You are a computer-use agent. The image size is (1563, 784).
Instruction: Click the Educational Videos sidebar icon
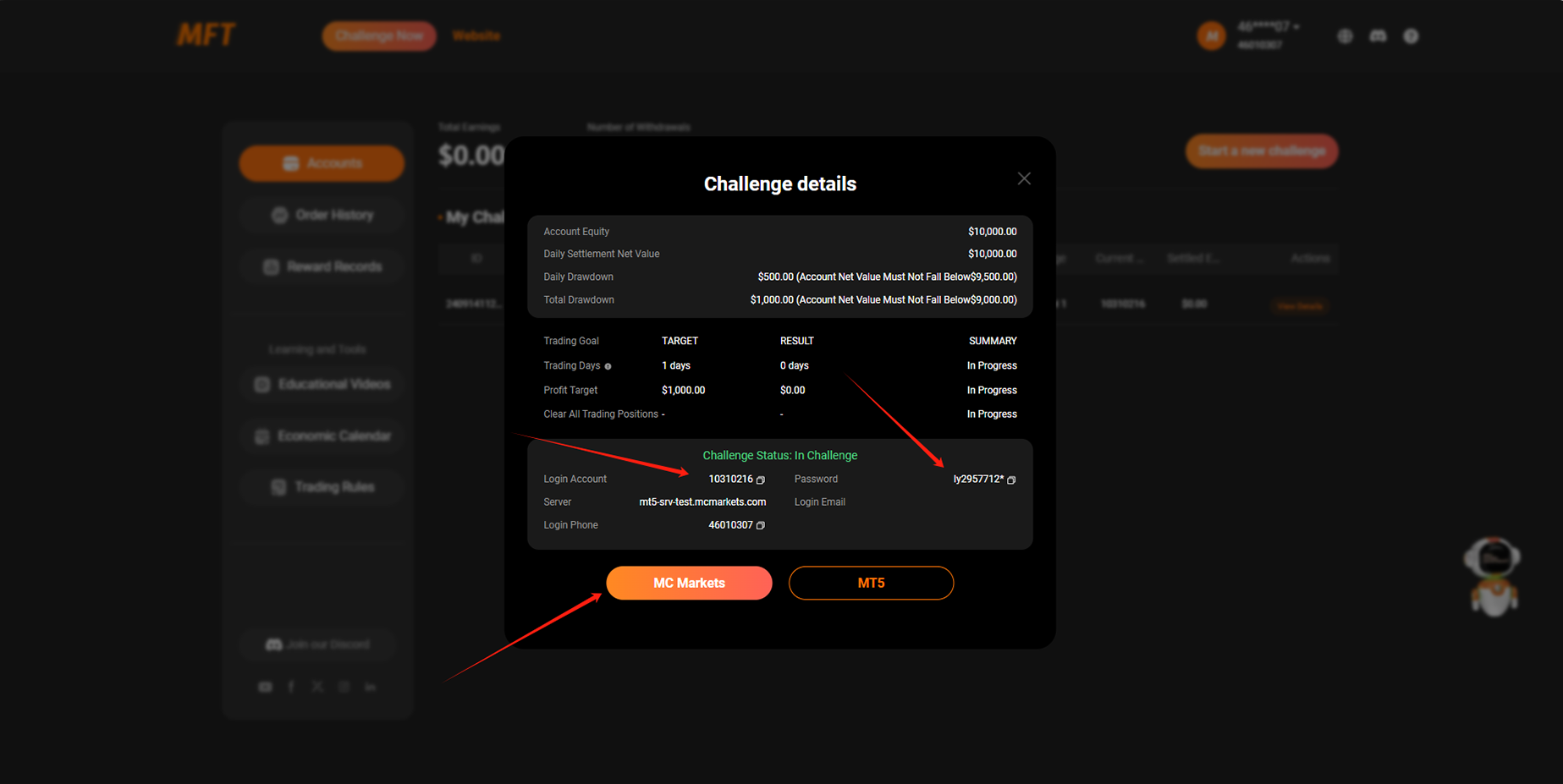(262, 385)
